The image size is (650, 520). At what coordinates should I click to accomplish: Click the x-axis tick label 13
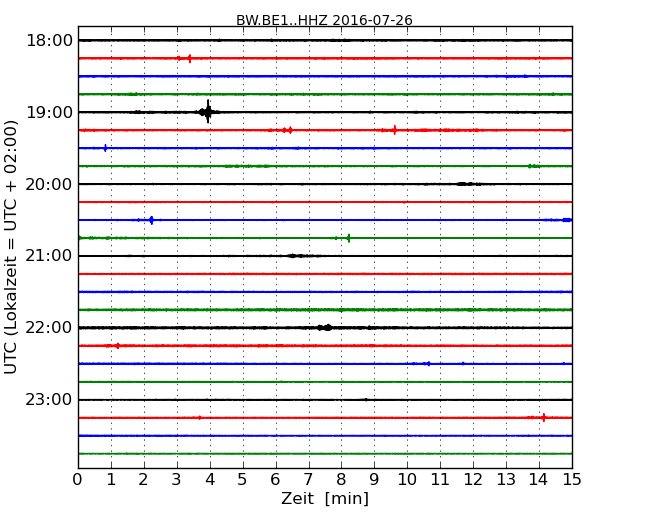(x=506, y=479)
